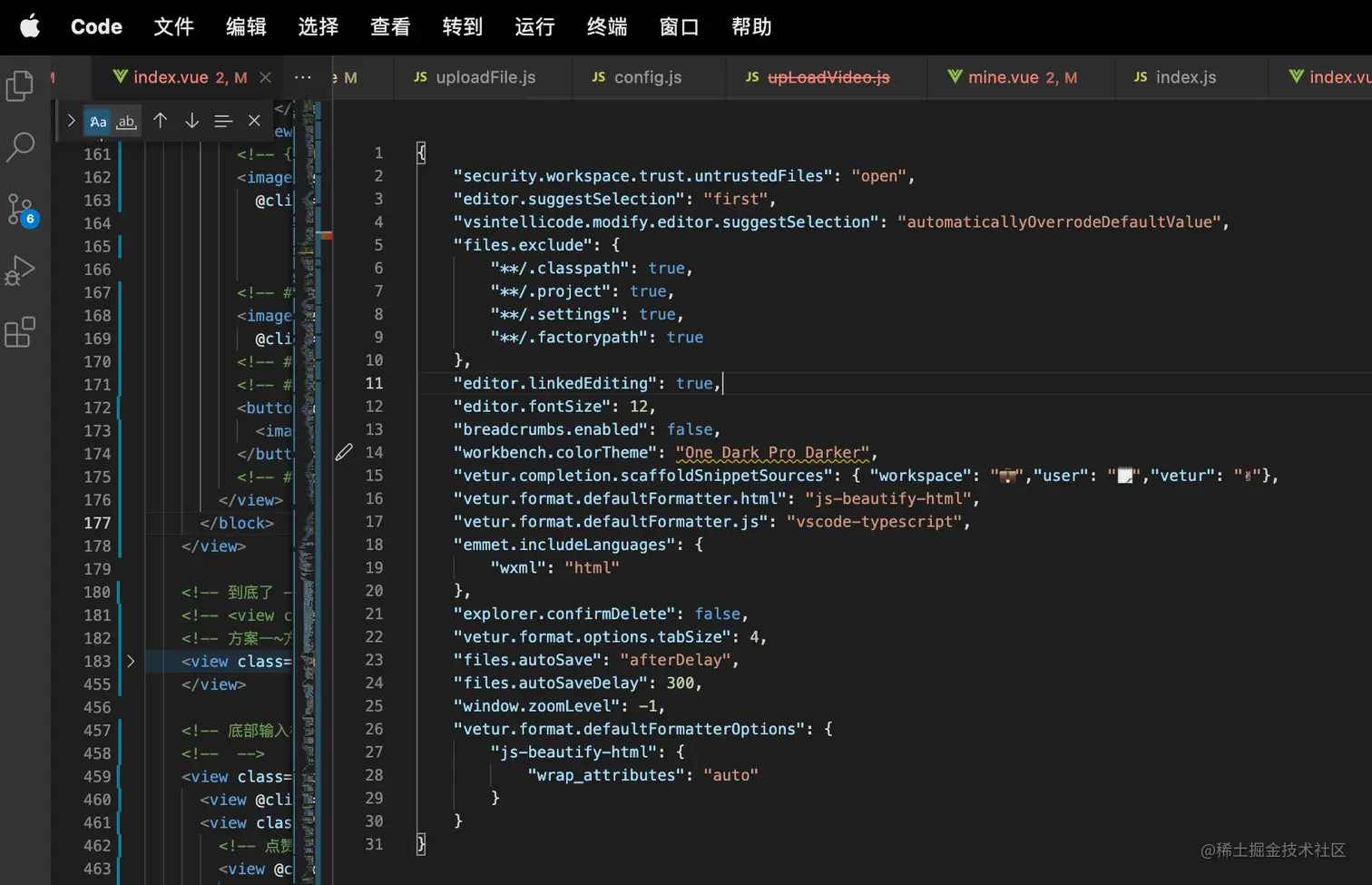Viewport: 1372px width, 885px height.
Task: Click the pencil edit icon at line 14
Action: pyautogui.click(x=344, y=452)
